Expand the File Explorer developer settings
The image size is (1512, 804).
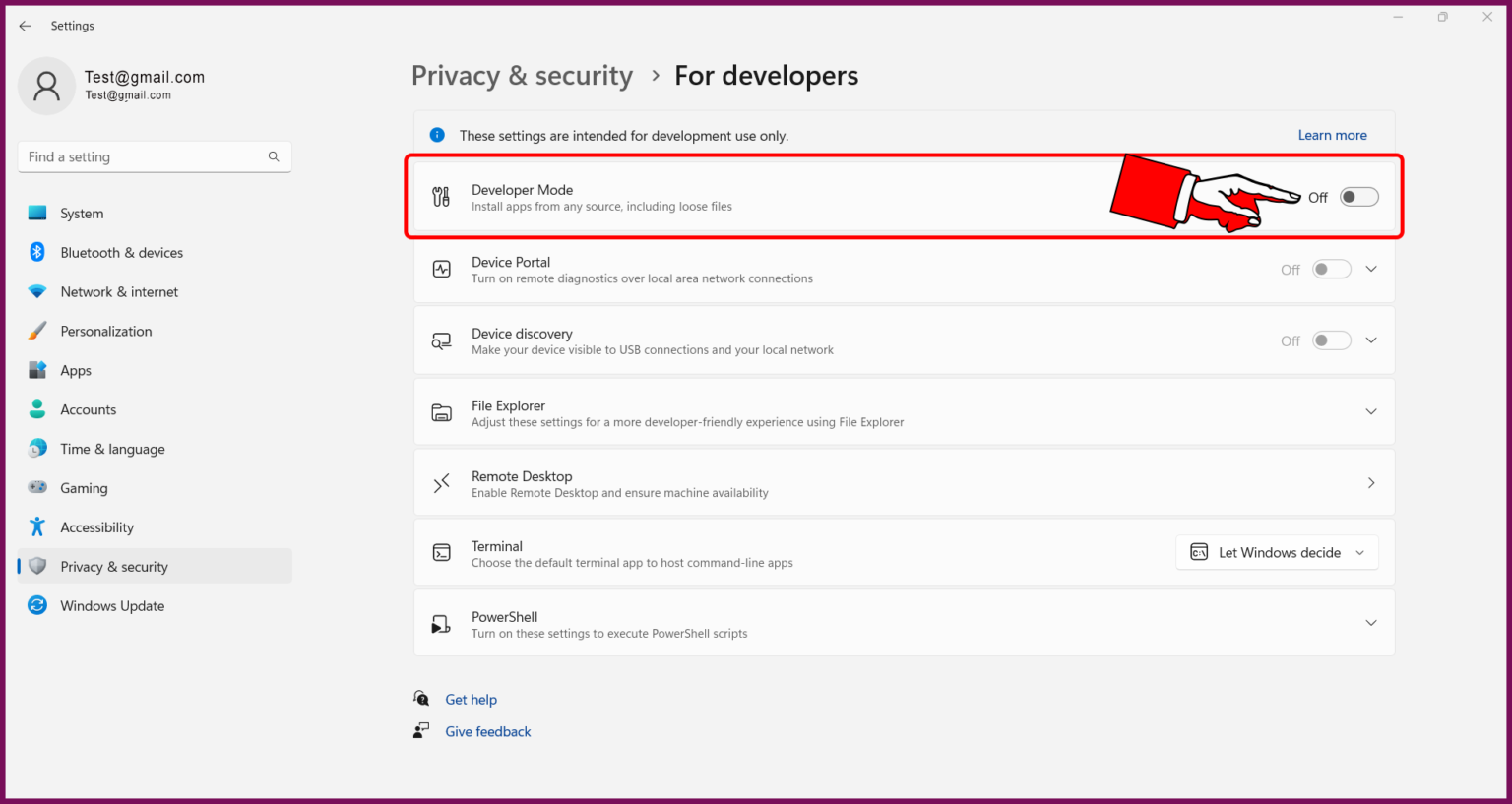[1371, 411]
